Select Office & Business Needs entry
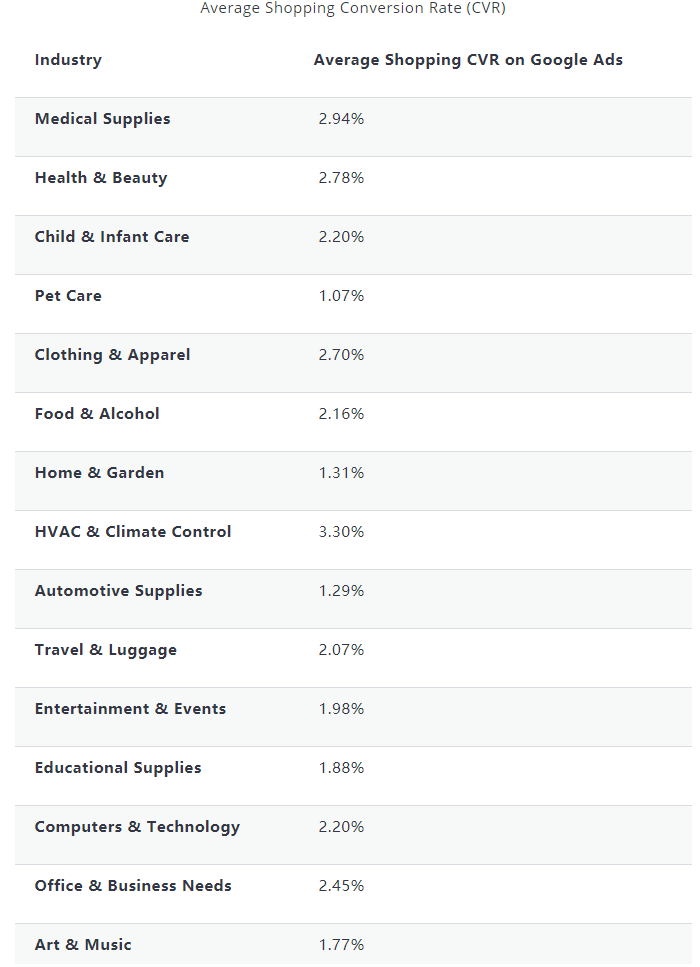The image size is (700, 967). click(x=133, y=886)
